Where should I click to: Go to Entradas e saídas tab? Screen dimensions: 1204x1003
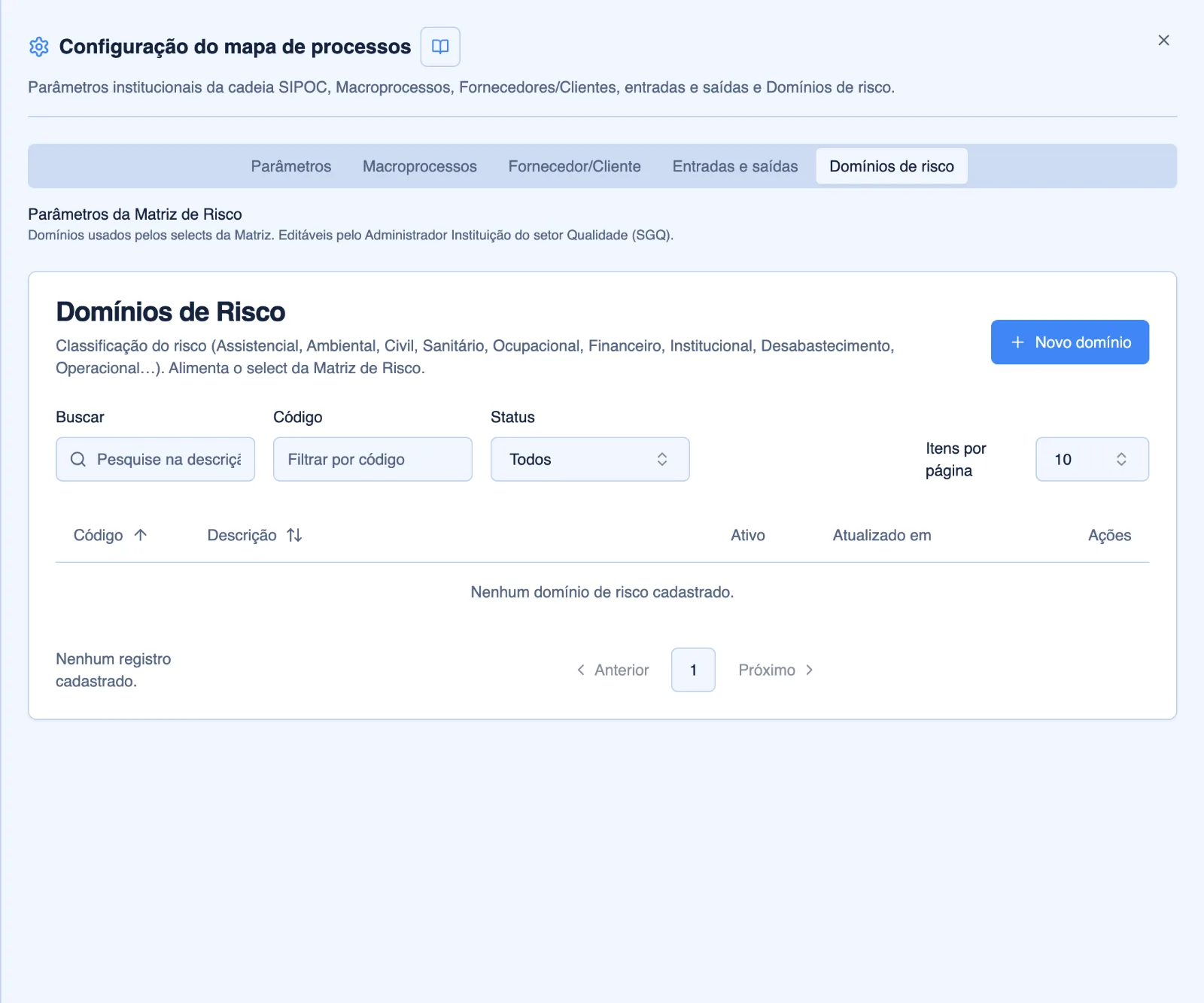[735, 166]
